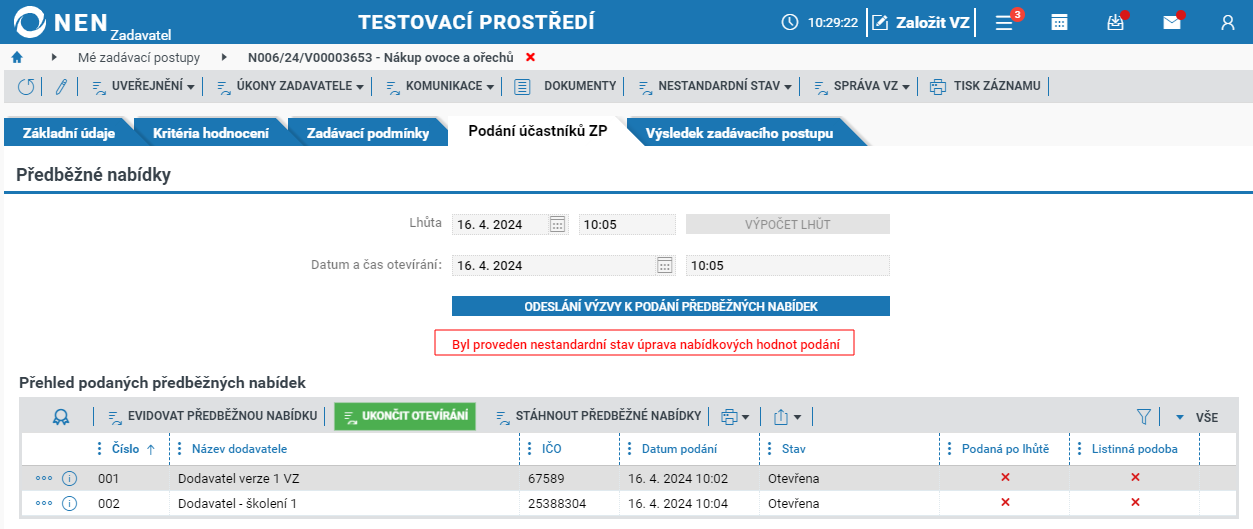Open the VŠE filter dropdown
The image size is (1253, 529).
click(1197, 417)
